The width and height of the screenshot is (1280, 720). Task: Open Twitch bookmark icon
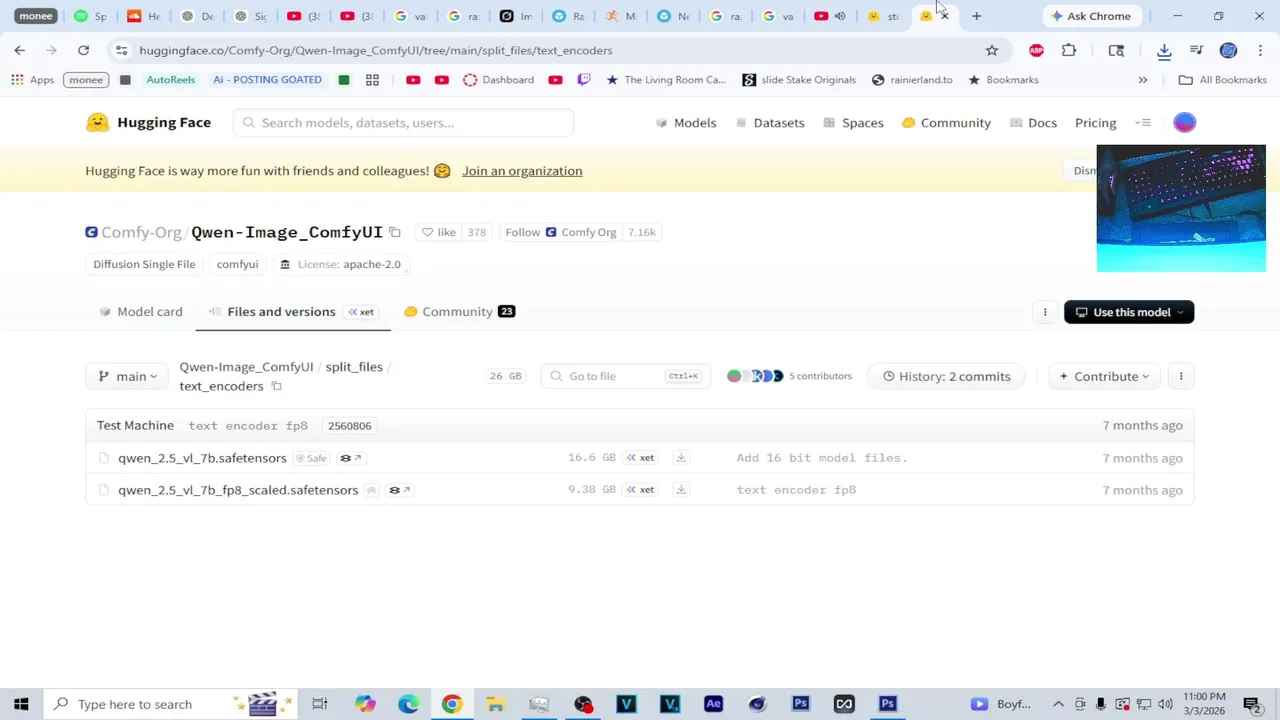(584, 80)
